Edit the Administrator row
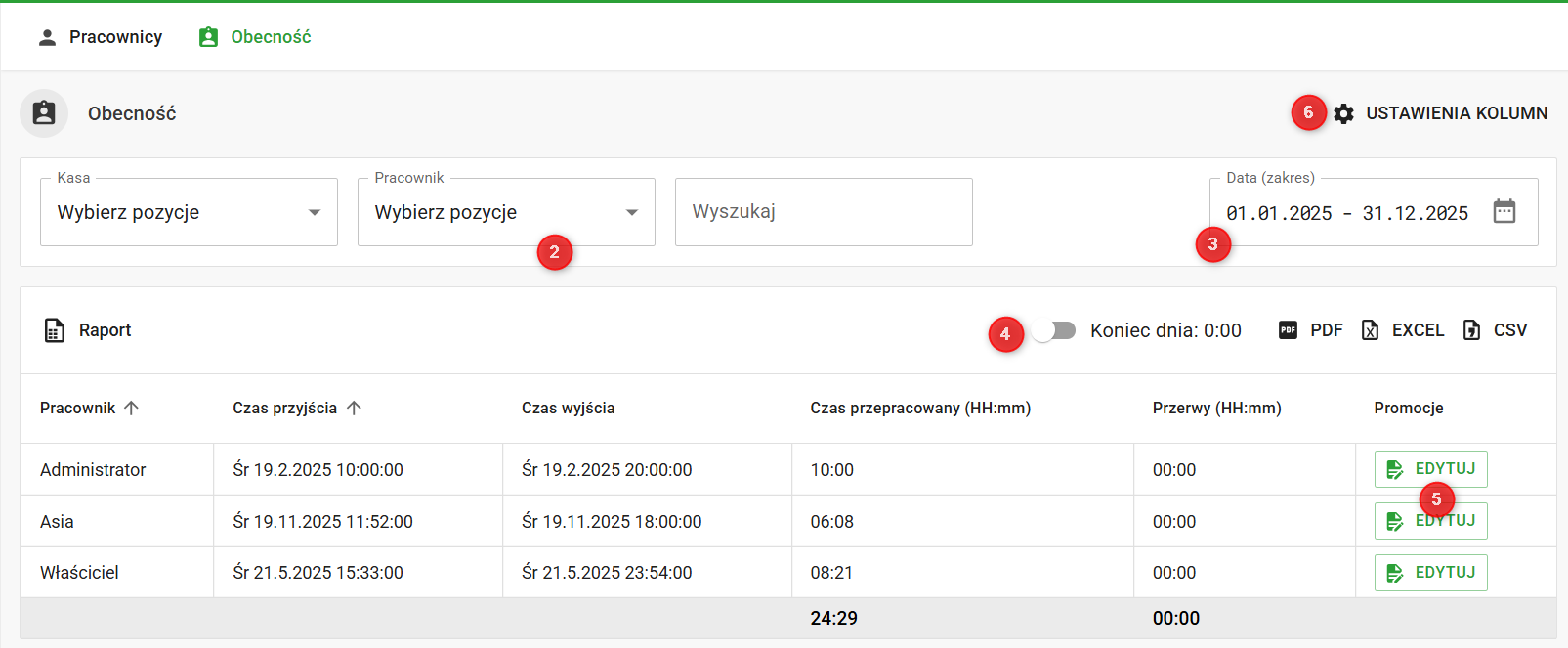The height and width of the screenshot is (648, 1568). point(1431,469)
